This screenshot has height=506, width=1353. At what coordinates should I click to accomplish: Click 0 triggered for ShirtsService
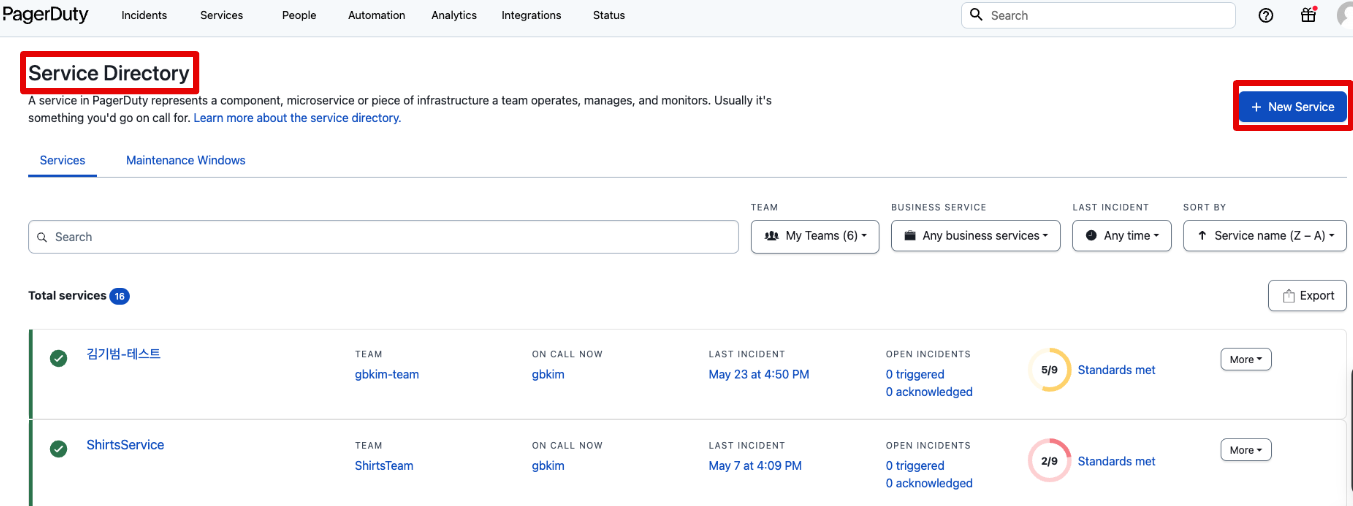[915, 466]
